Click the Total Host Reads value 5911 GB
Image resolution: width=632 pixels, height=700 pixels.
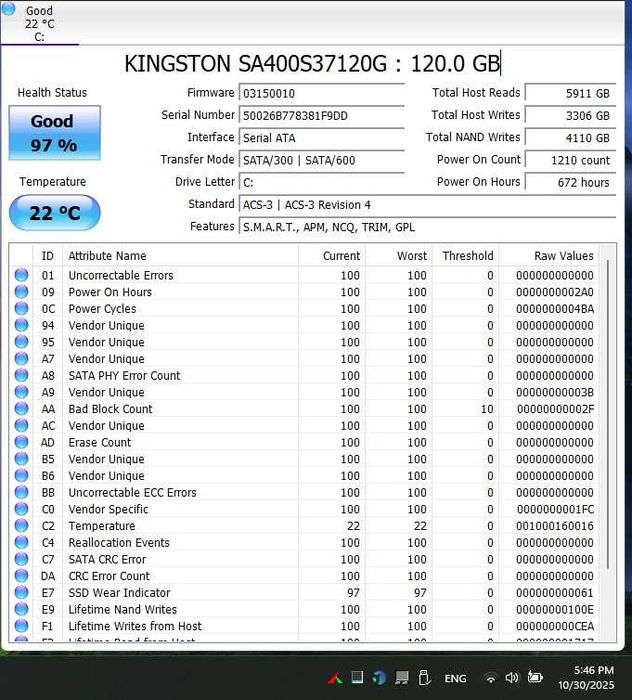click(570, 93)
